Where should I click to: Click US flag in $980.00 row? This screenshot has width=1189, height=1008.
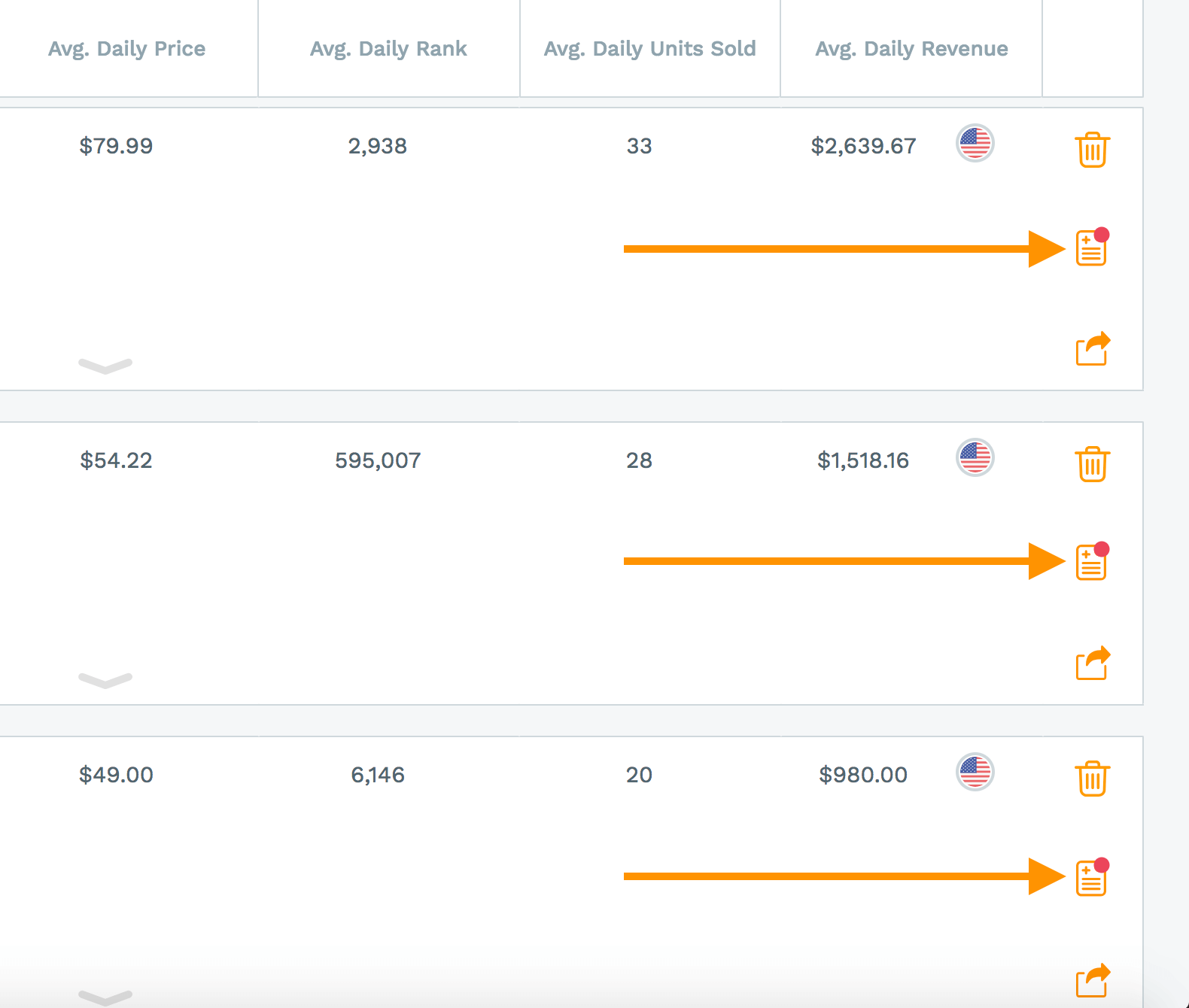tap(975, 772)
